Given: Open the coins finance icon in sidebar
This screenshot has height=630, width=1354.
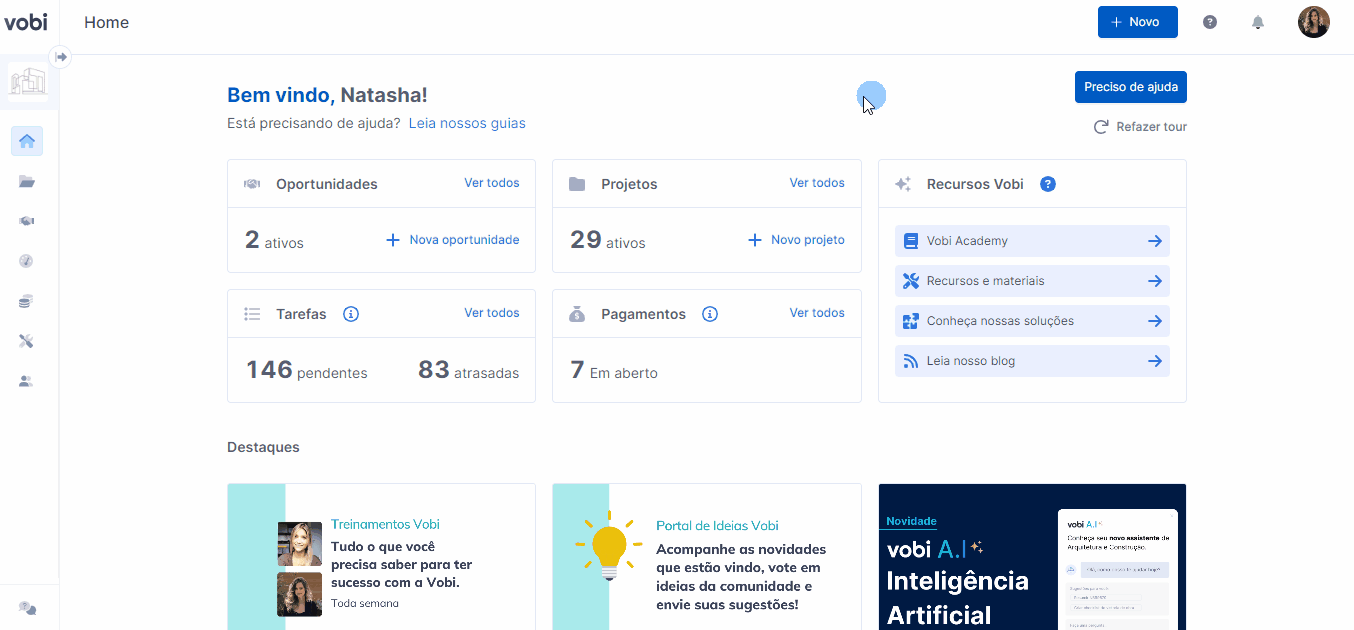Looking at the screenshot, I should click(x=27, y=301).
